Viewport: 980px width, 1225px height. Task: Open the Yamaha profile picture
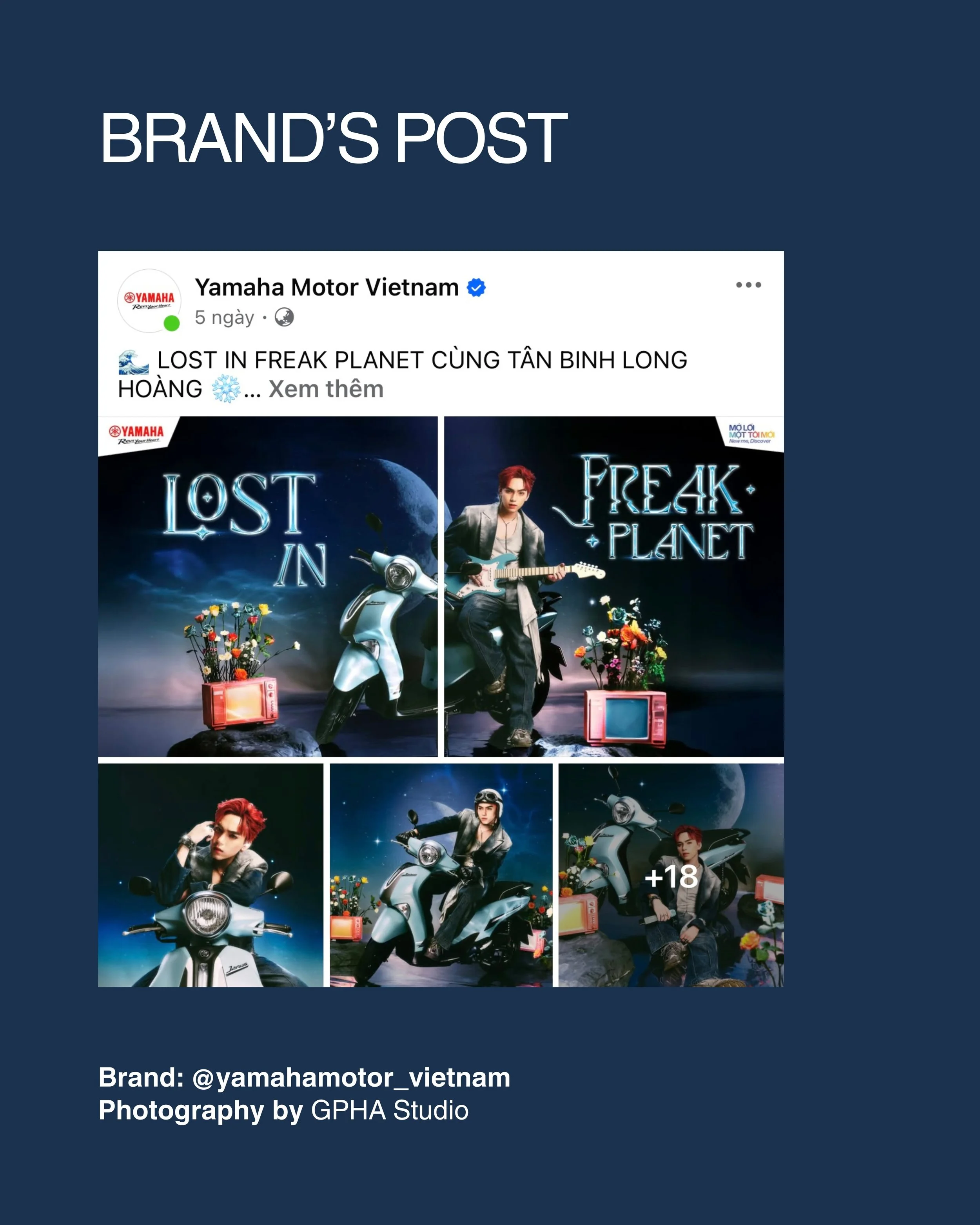149,301
